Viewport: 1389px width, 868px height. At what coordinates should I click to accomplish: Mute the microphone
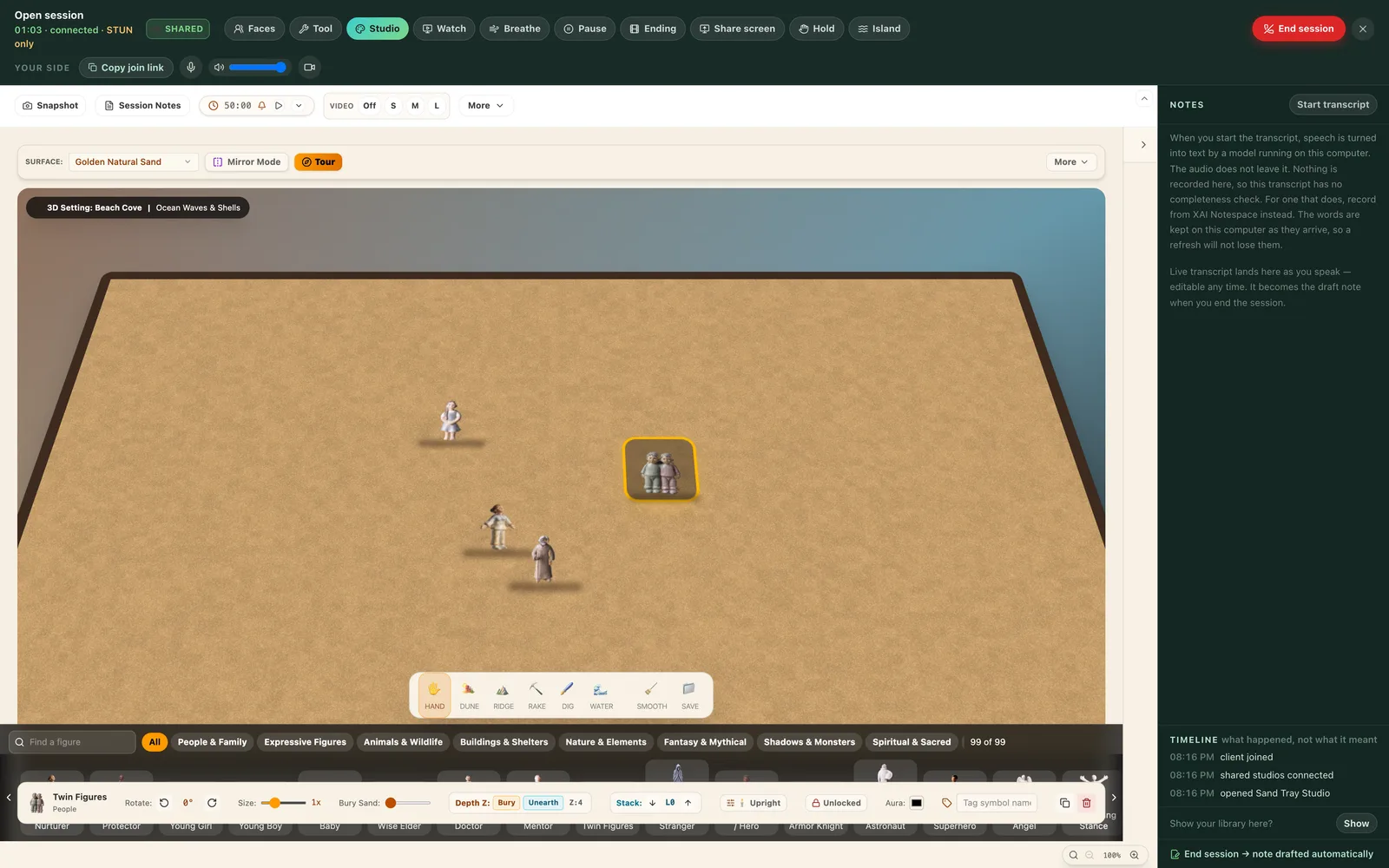(x=191, y=67)
